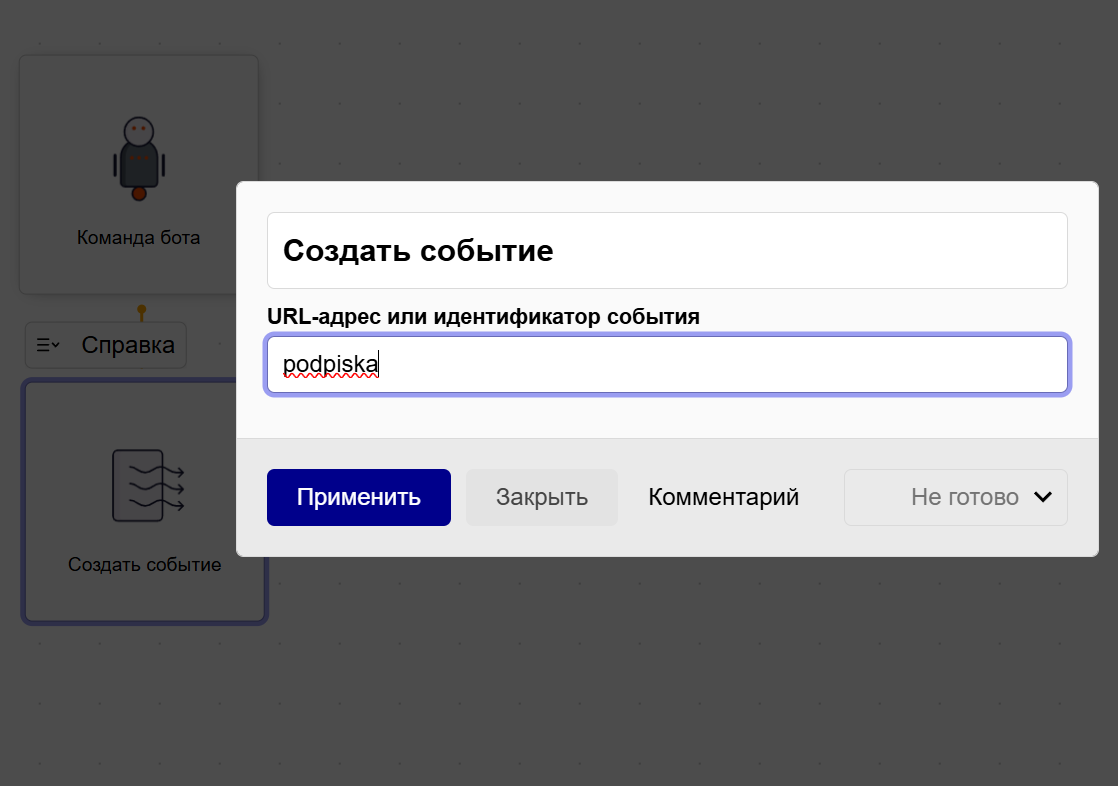Click the chevron arrow in the Не готово dropdown
This screenshot has height=786, width=1118.
click(1042, 497)
